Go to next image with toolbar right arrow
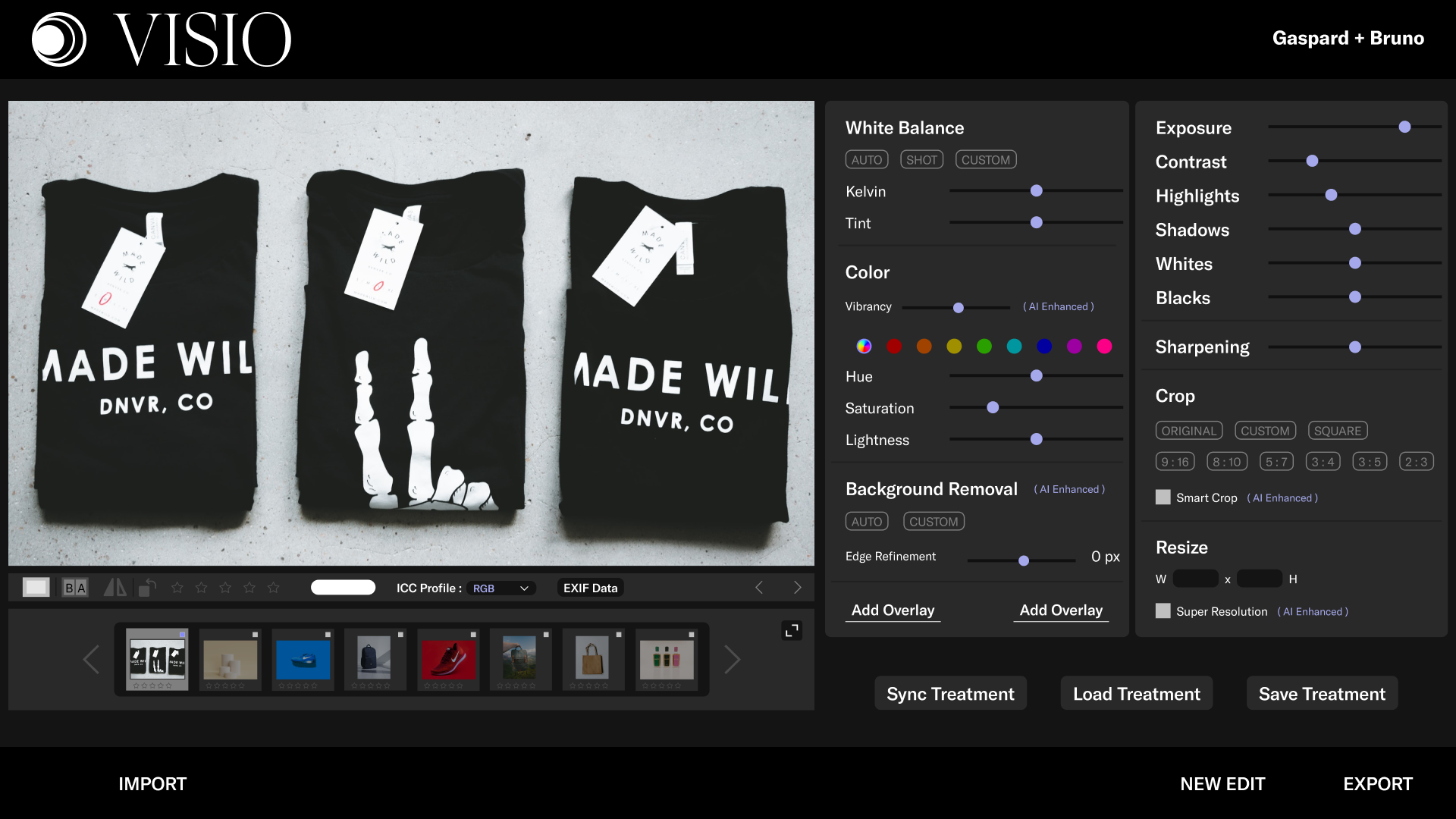1456x819 pixels. click(x=797, y=588)
